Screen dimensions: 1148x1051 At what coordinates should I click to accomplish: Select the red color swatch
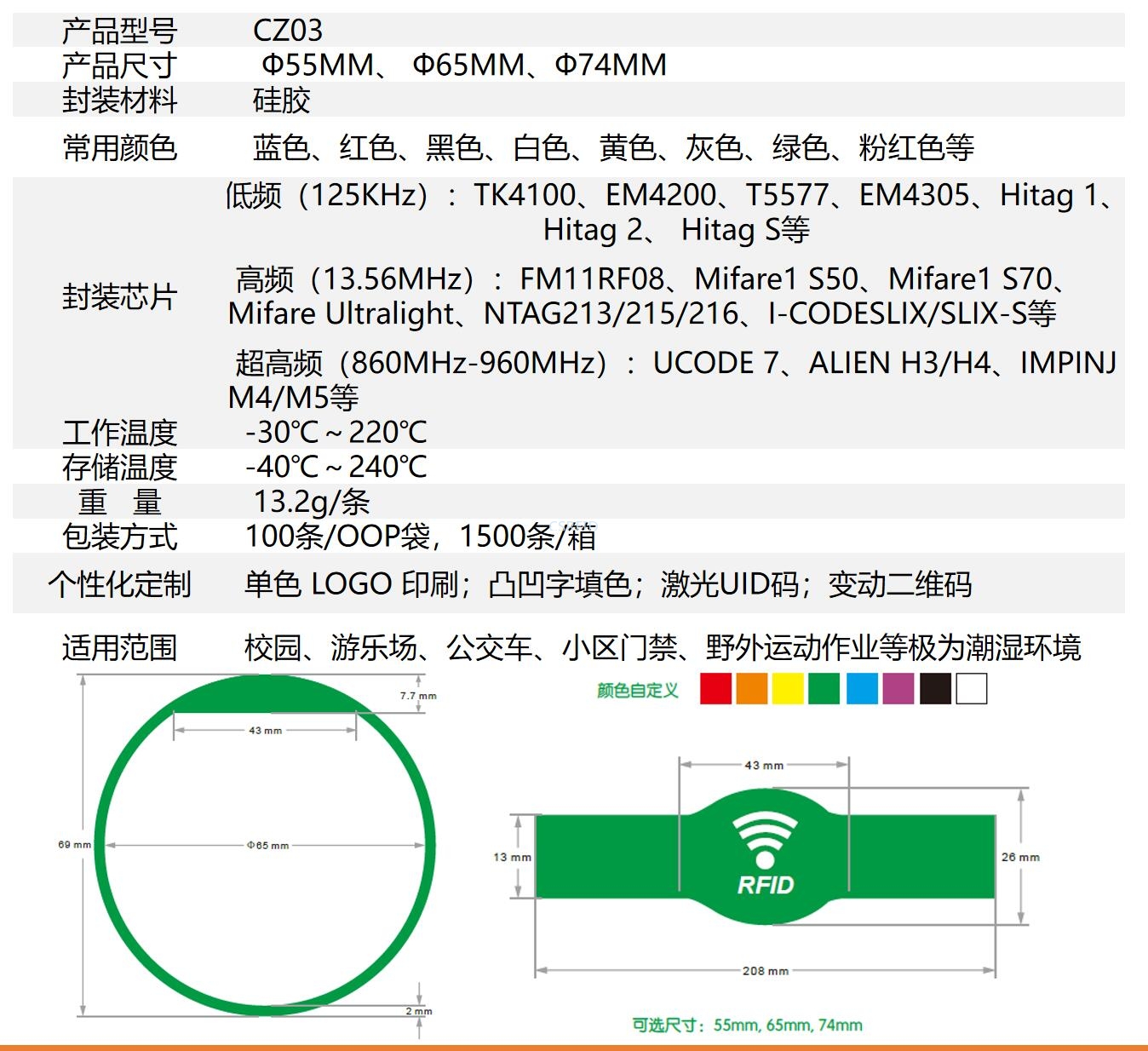tap(715, 688)
